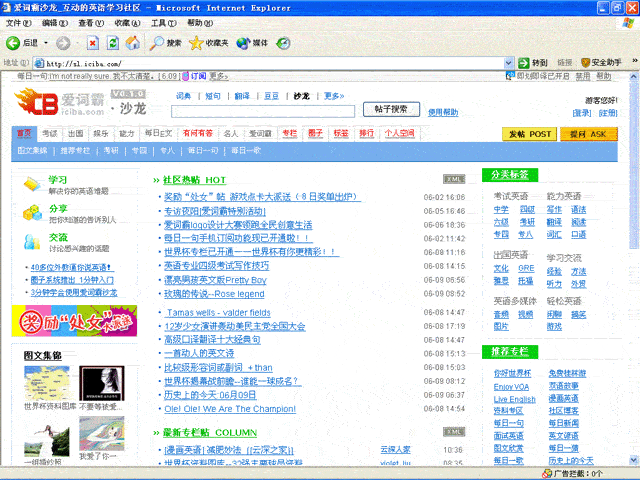Click the 分享 cubes icon
Screen dimensions: 640x480
tap(32, 213)
